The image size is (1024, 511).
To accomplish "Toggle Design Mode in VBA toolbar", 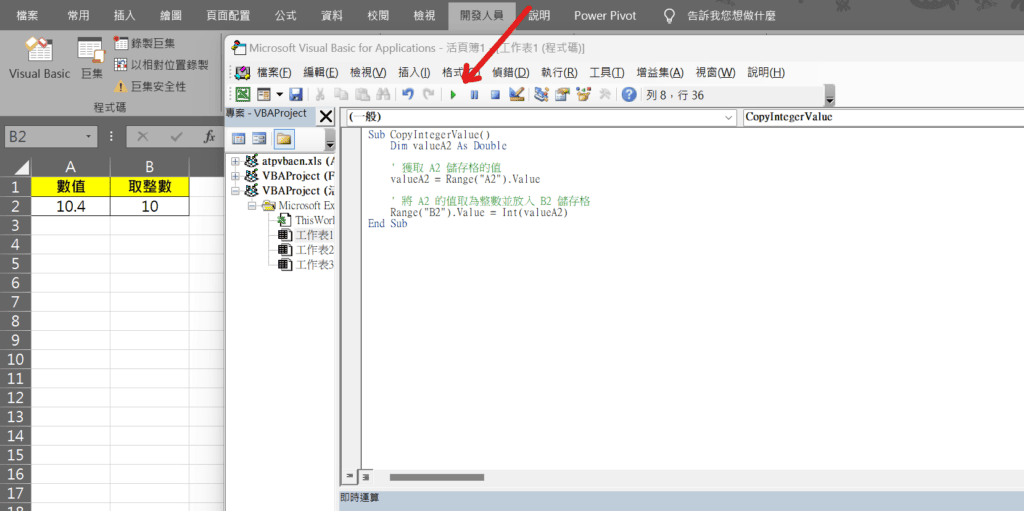I will tap(516, 95).
